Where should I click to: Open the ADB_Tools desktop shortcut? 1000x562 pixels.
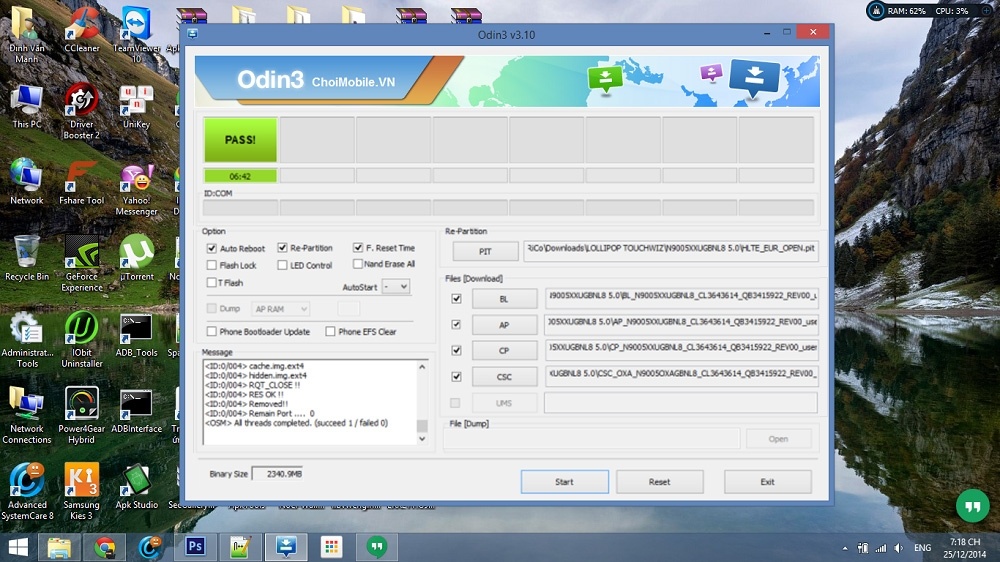pos(136,335)
